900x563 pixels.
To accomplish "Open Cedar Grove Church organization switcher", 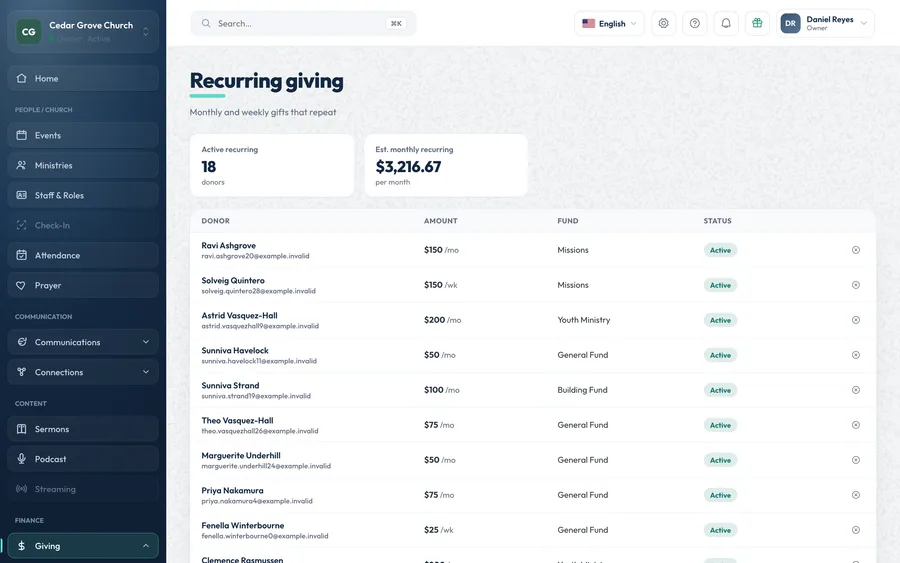I will (x=83, y=32).
